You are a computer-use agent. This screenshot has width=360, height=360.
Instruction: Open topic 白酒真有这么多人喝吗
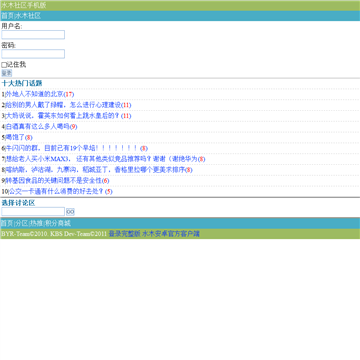coord(41,126)
